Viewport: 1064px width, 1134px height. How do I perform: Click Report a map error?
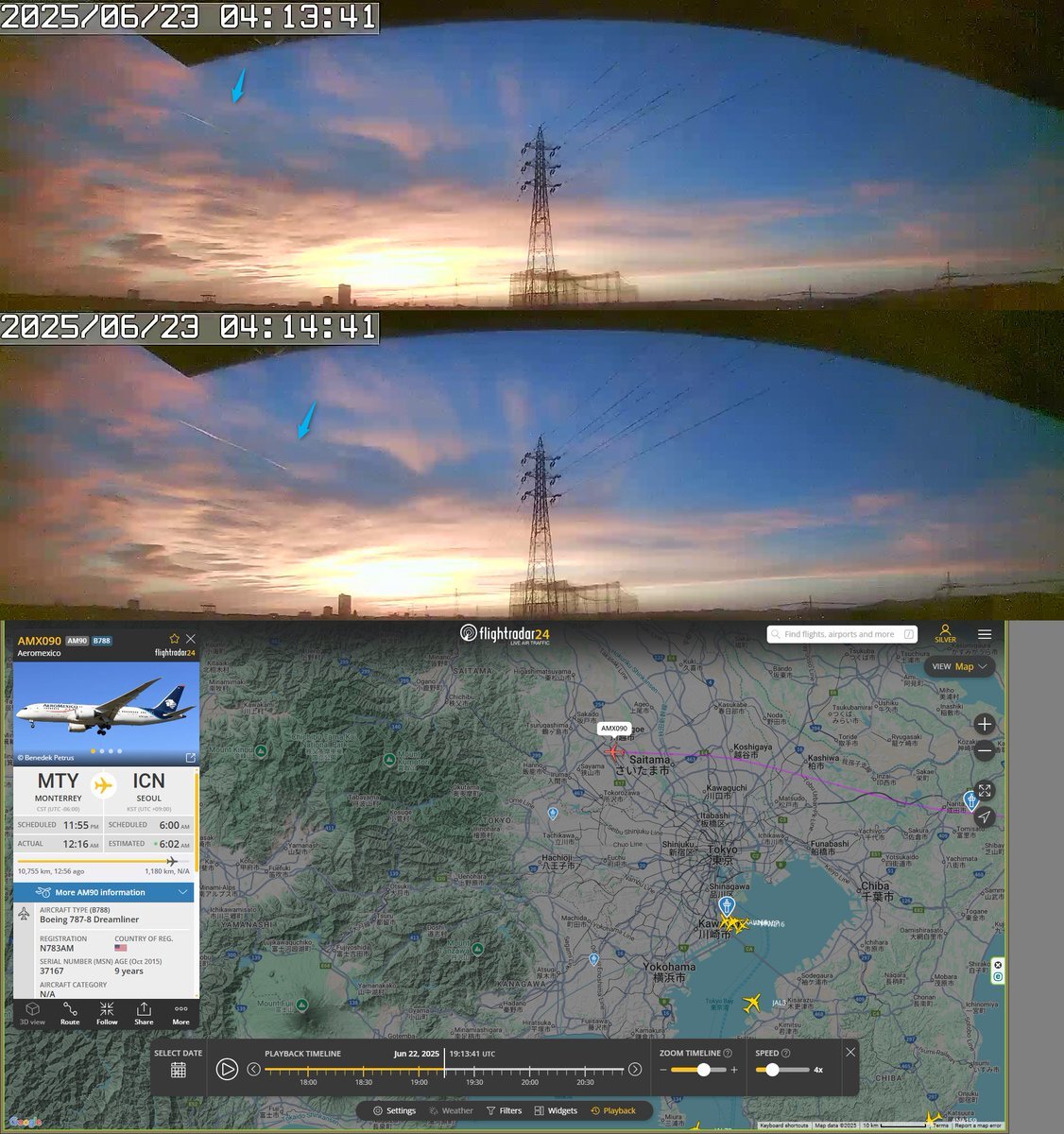(977, 1125)
